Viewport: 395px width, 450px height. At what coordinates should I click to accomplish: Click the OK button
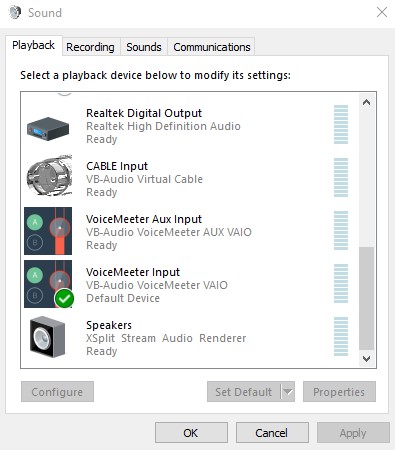pyautogui.click(x=191, y=433)
